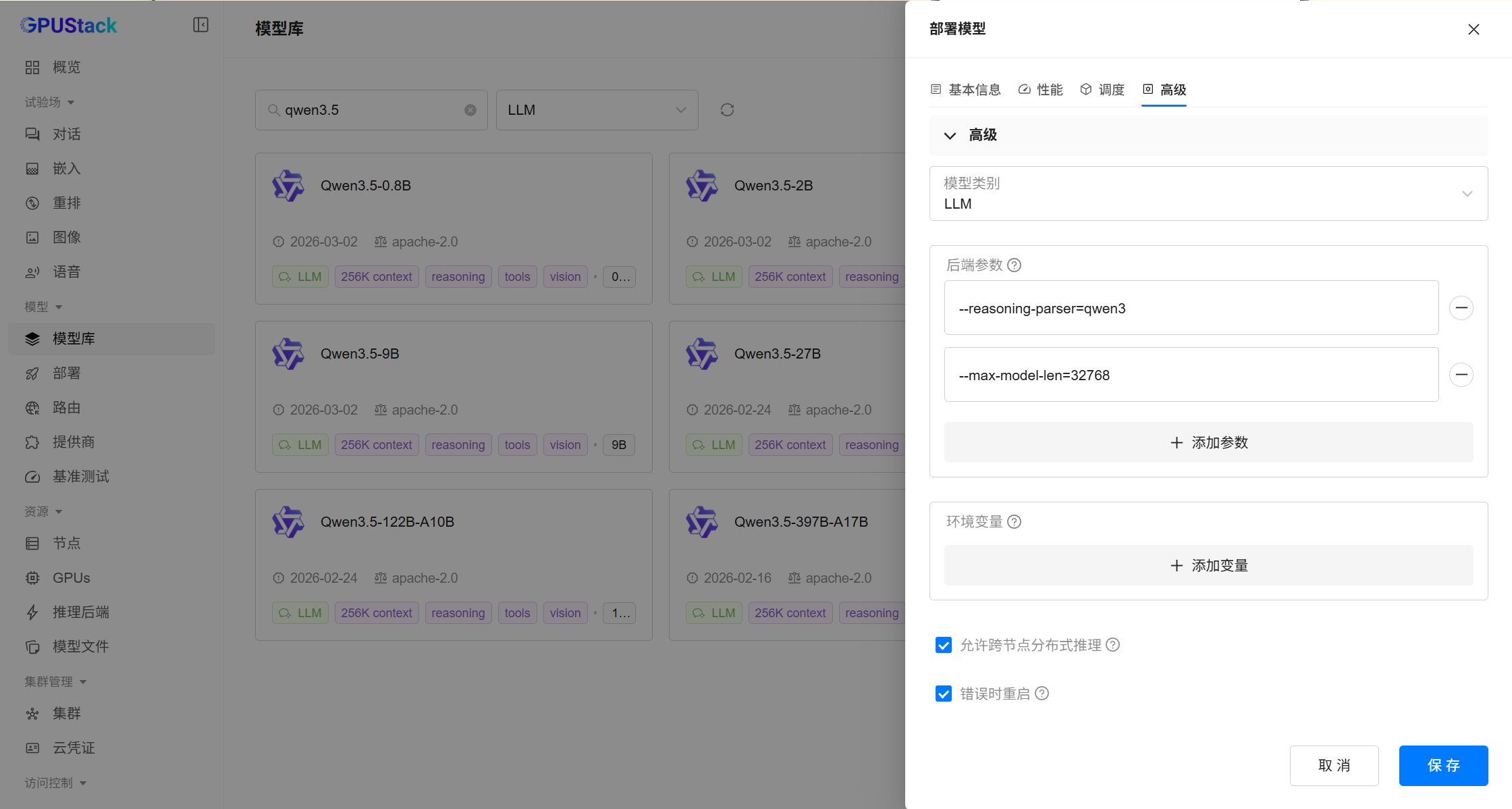Collapse the 高级 section chevron
The width and height of the screenshot is (1512, 809).
(x=950, y=136)
